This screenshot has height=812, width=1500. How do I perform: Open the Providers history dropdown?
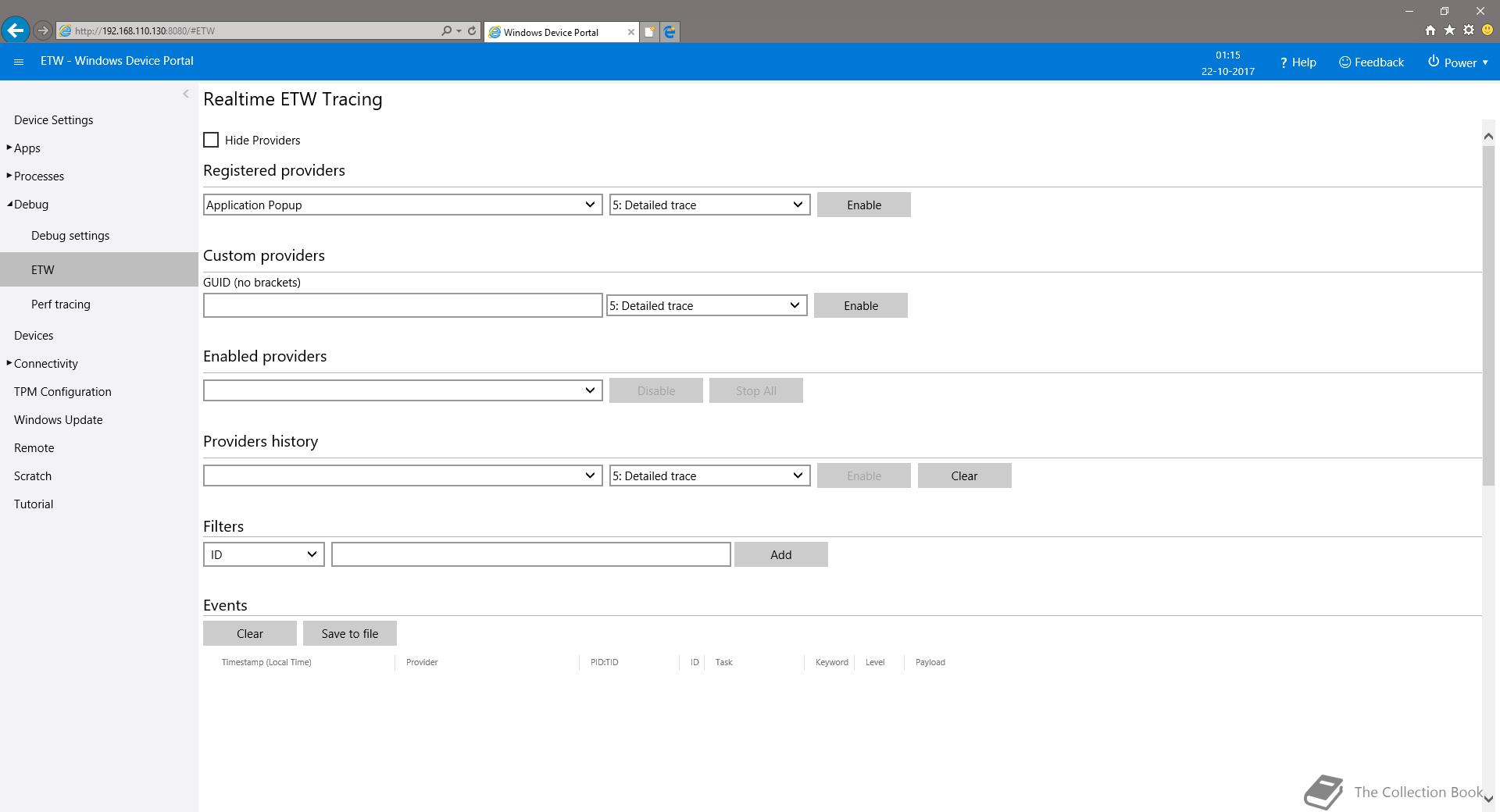point(402,475)
